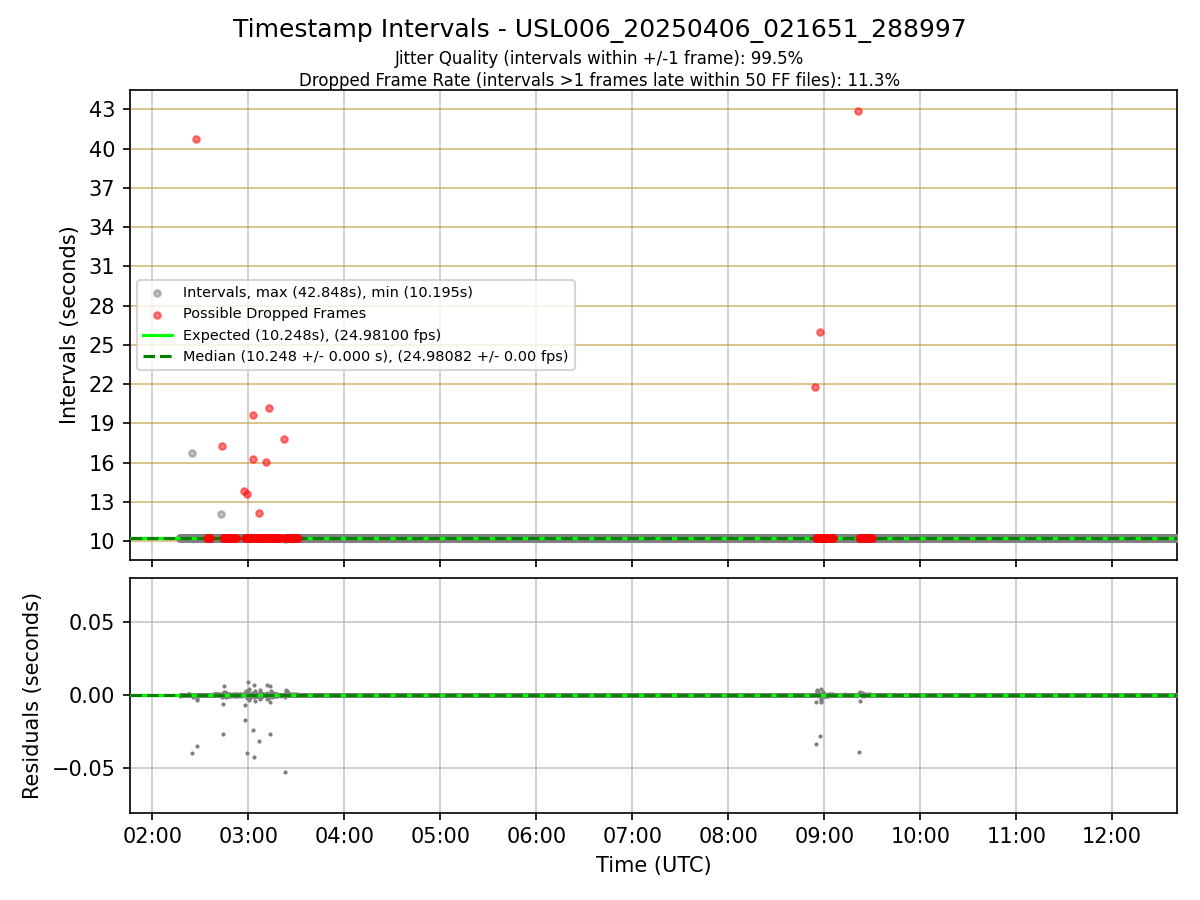The image size is (1200, 900).
Task: Click the 08:00 x-axis tick label
Action: coord(728,836)
